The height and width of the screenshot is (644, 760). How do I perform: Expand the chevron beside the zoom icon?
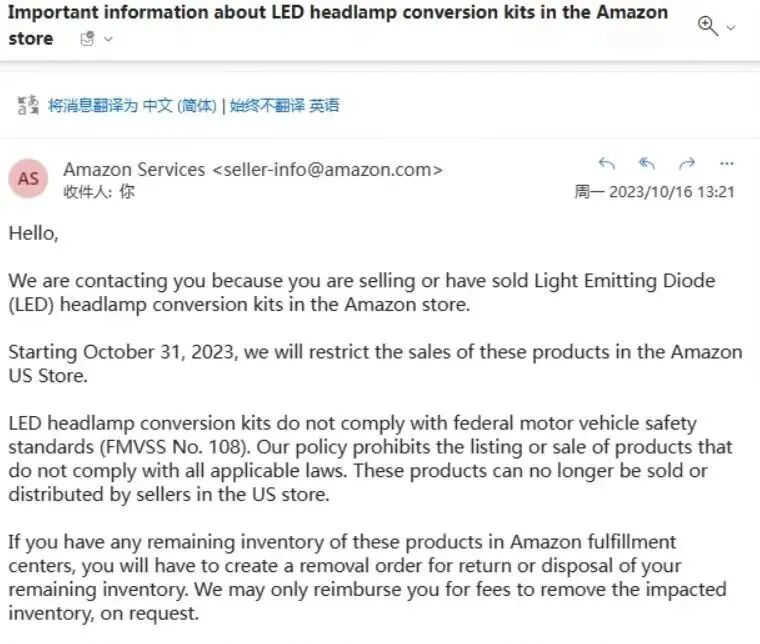pyautogui.click(x=730, y=28)
